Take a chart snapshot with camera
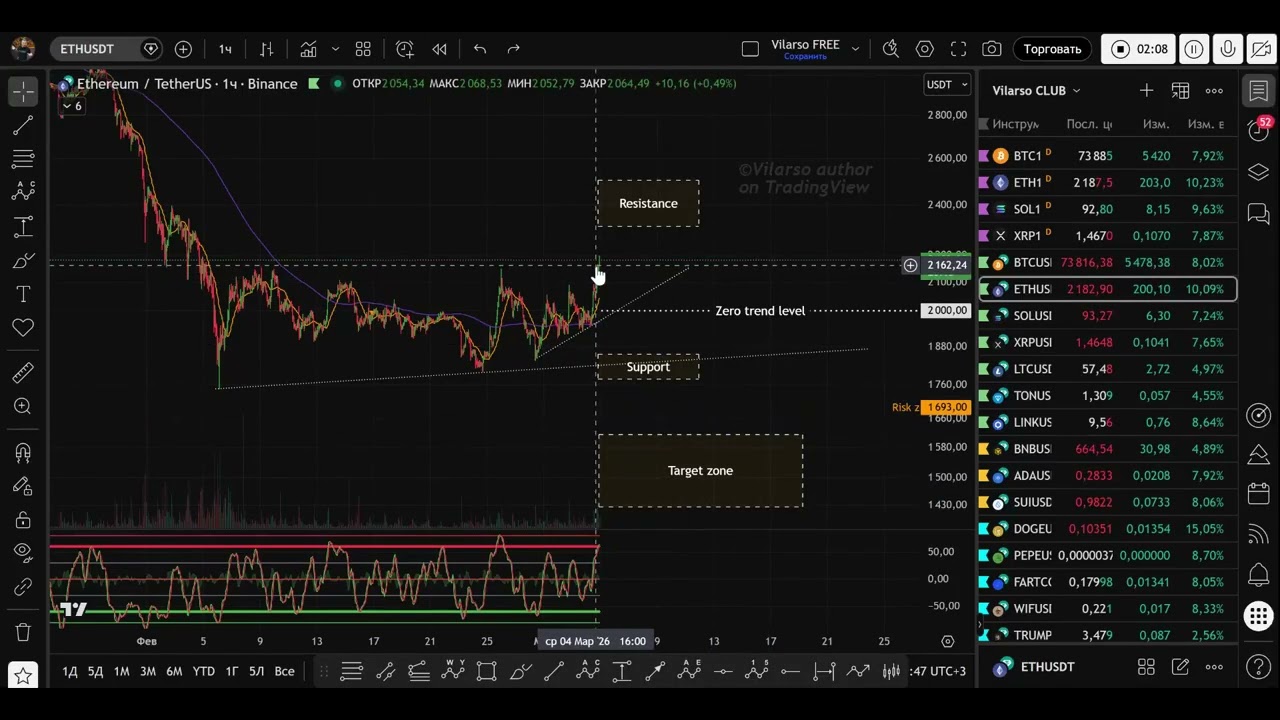1280x720 pixels. click(992, 49)
